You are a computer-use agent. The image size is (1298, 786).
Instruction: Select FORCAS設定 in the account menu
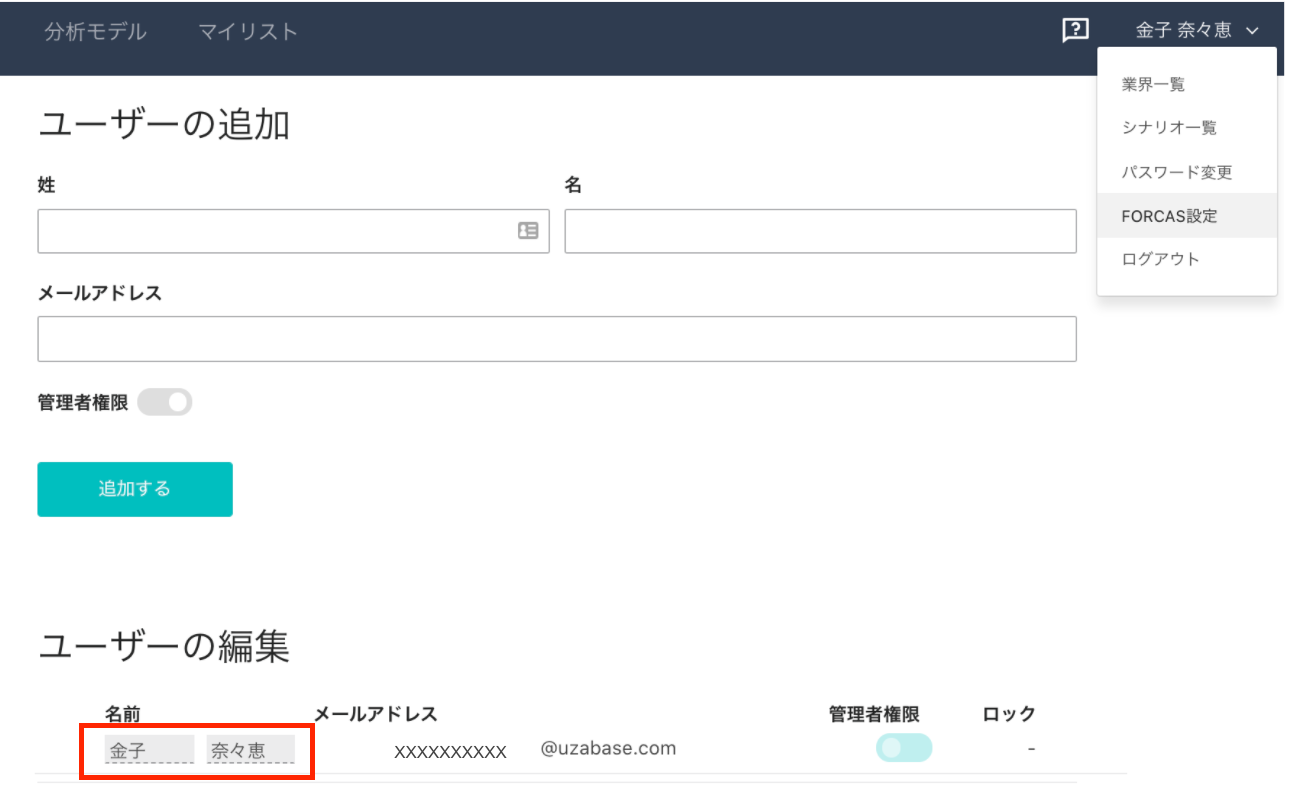(x=1169, y=216)
